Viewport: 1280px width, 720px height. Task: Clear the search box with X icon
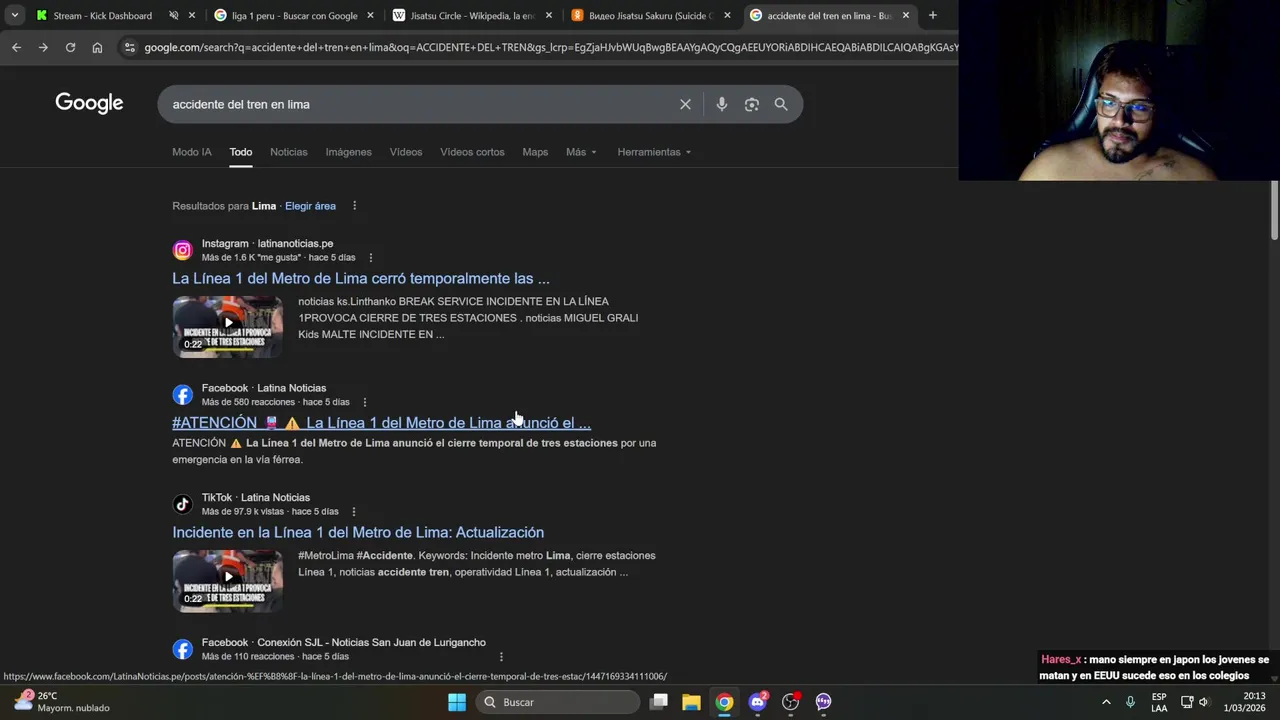[685, 104]
